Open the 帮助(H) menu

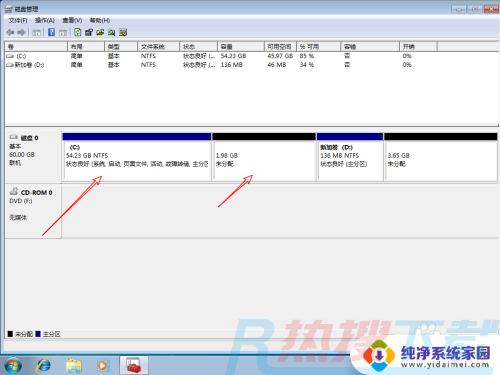click(x=100, y=21)
